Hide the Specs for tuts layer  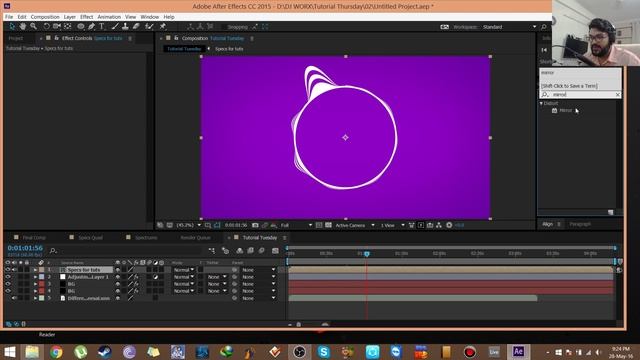pos(8,270)
